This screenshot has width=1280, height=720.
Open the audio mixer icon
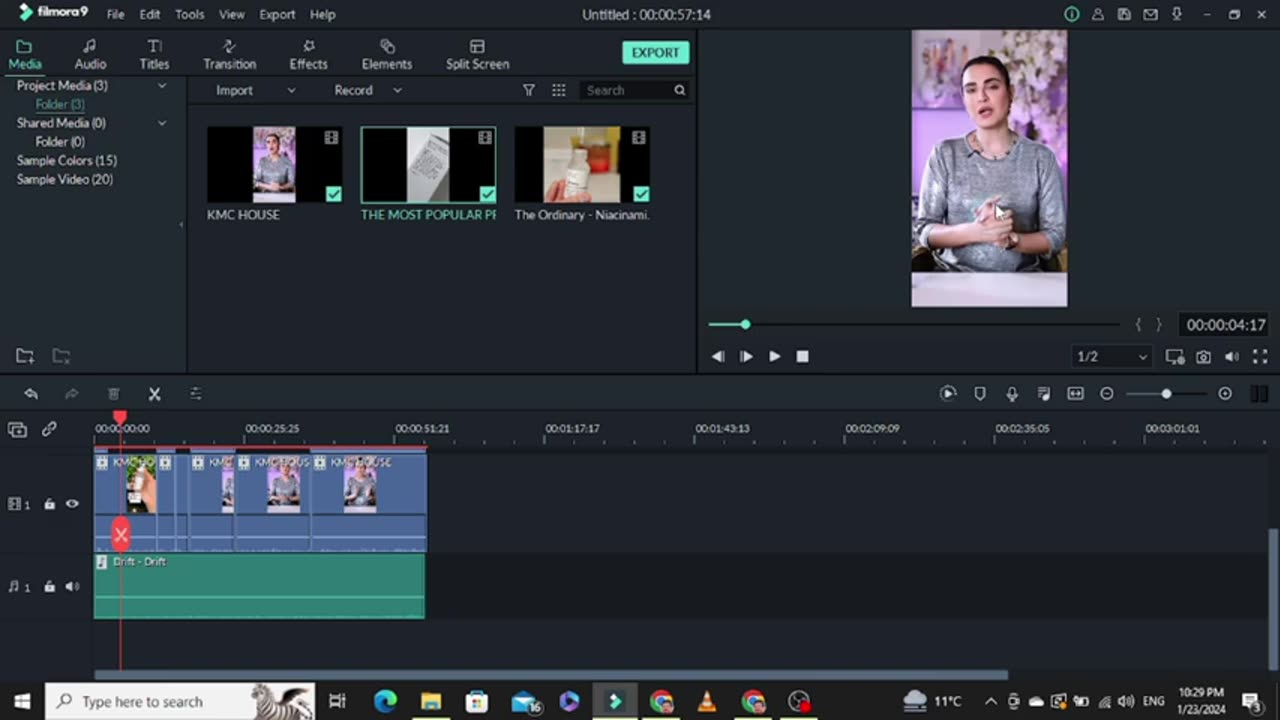(1044, 394)
